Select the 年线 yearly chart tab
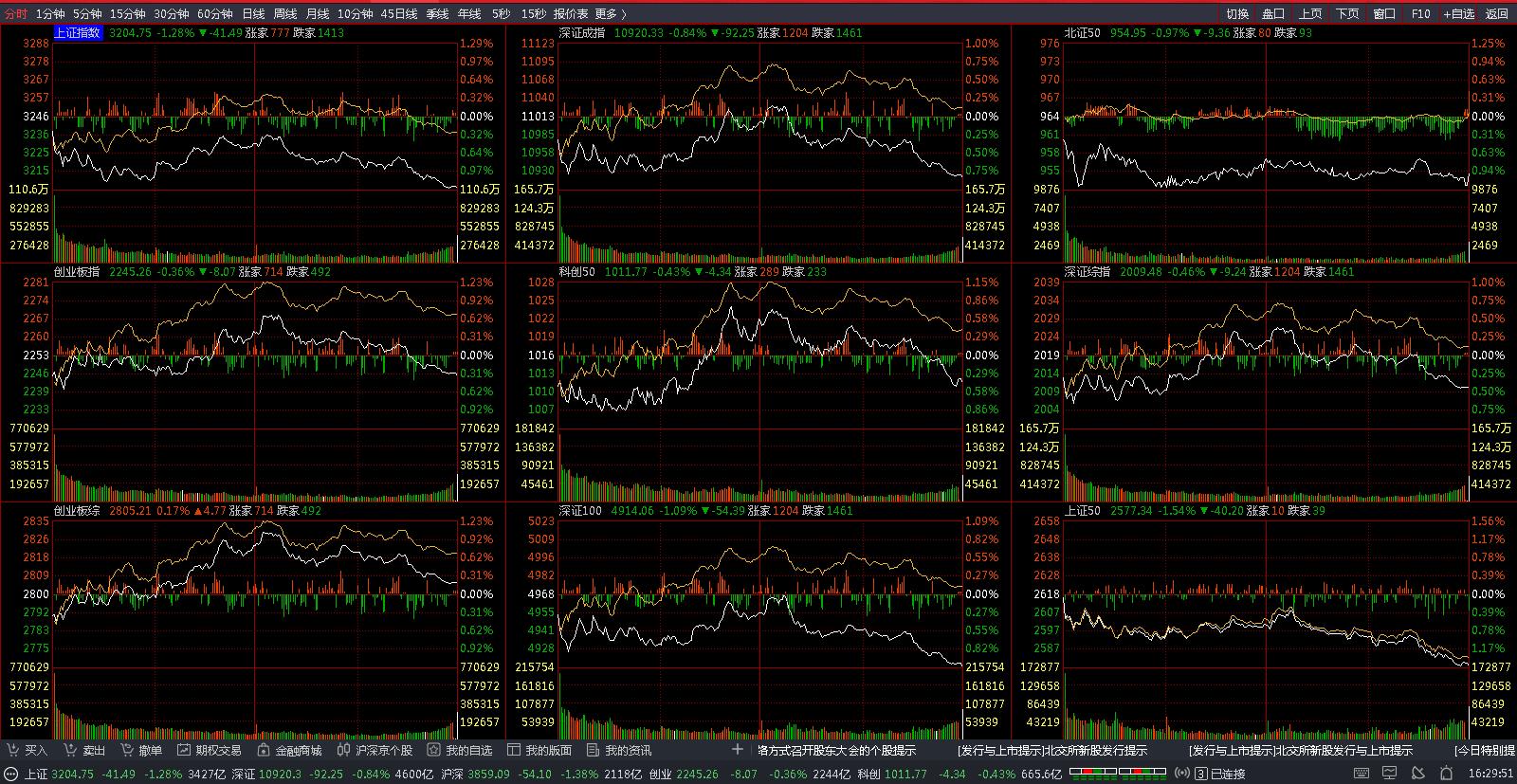The height and width of the screenshot is (784, 1517). (469, 14)
